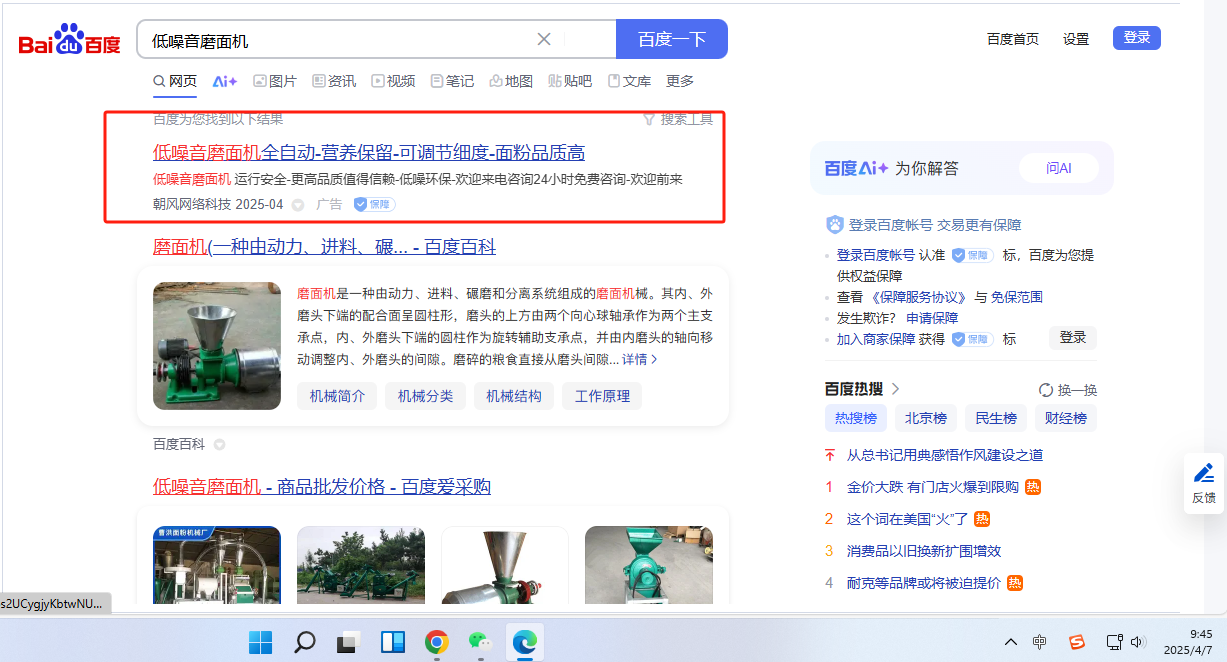Open Windows Start menu

pos(260,641)
